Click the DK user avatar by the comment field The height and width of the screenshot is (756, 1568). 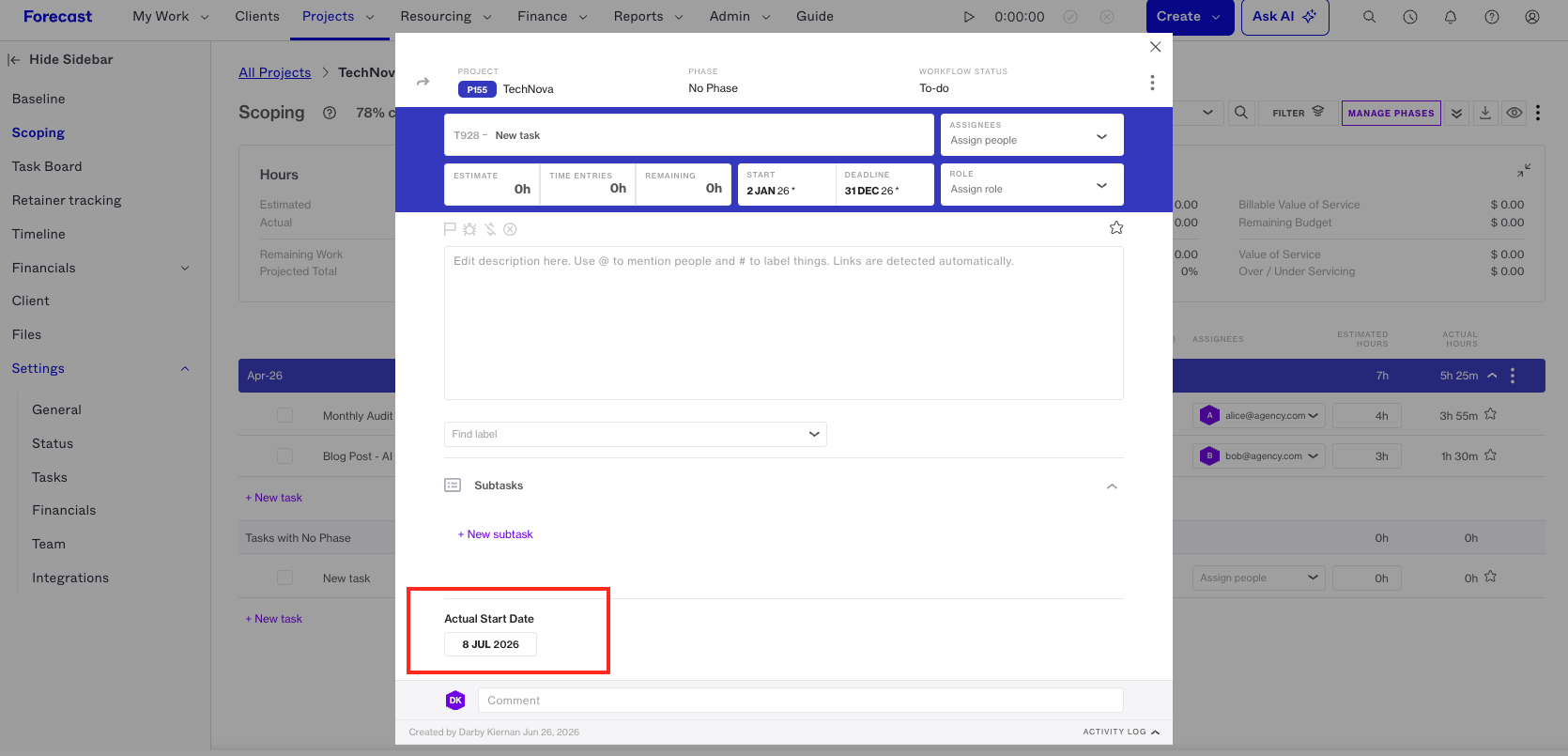pyautogui.click(x=455, y=700)
